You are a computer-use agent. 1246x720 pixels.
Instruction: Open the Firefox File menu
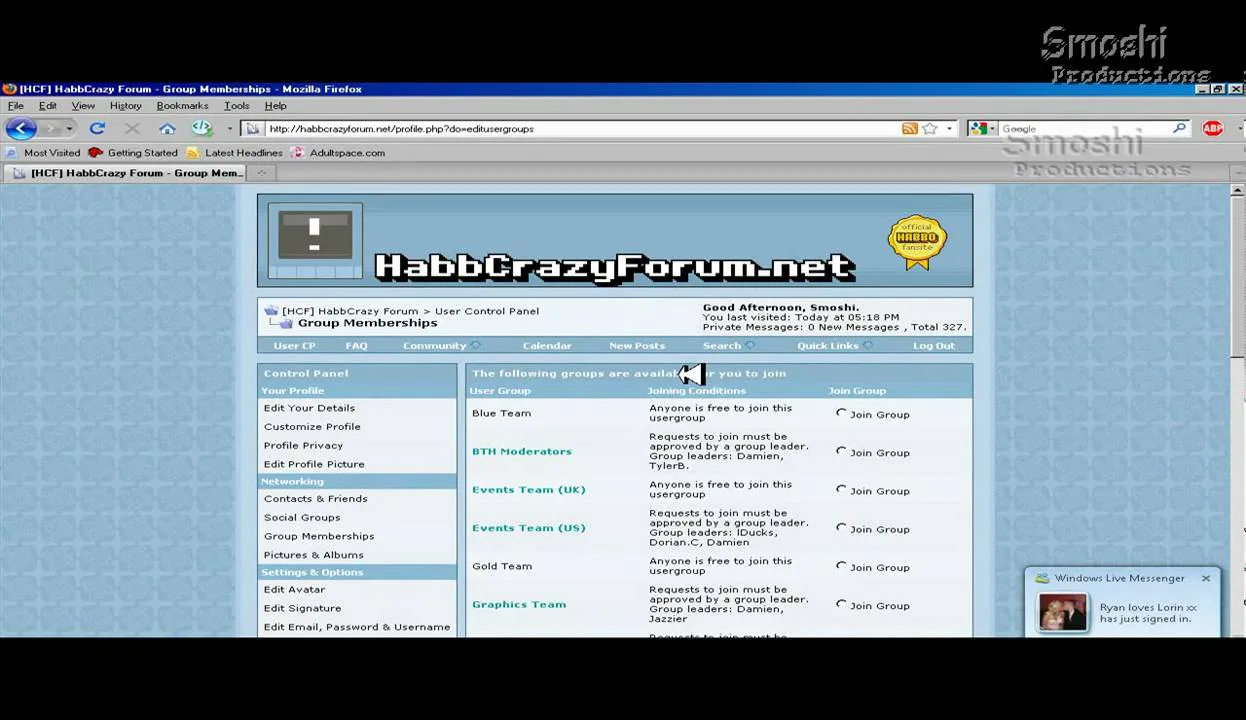16,106
